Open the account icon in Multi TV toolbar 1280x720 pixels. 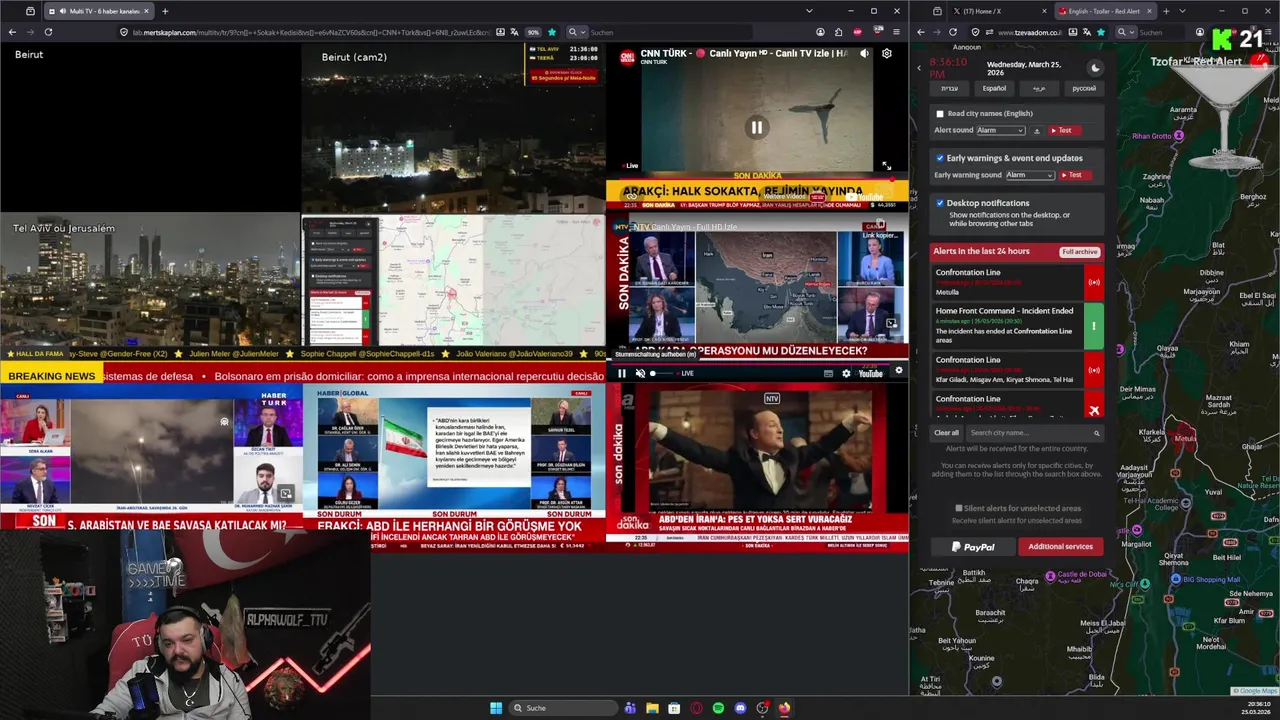click(x=820, y=32)
